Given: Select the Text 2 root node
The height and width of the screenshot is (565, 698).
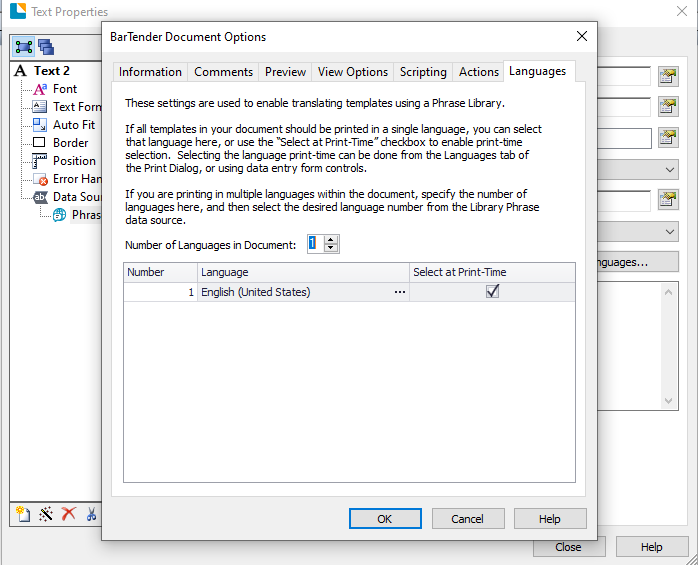Looking at the screenshot, I should click(x=52, y=71).
